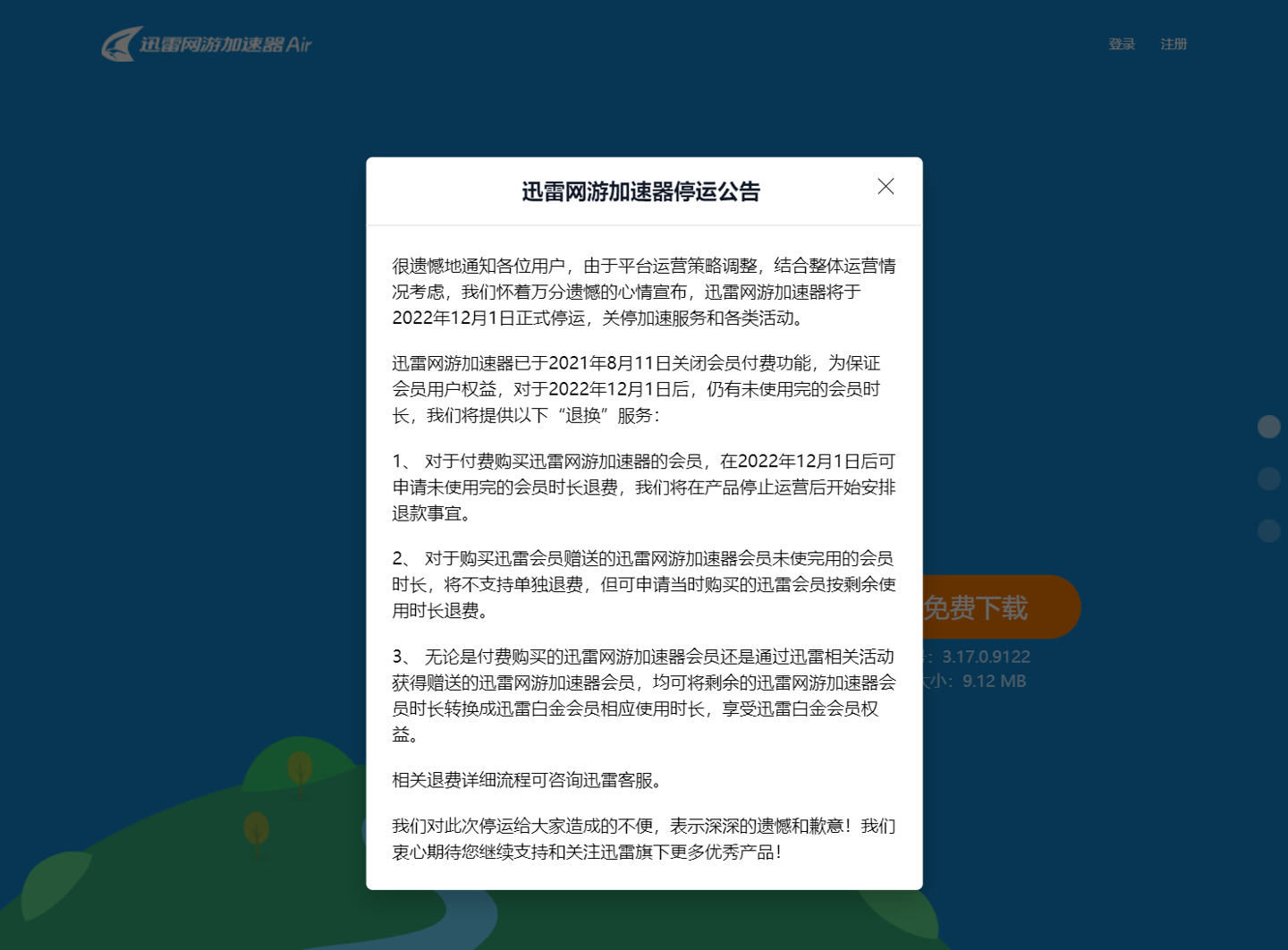Open the 注册 registration entry

click(x=1174, y=44)
